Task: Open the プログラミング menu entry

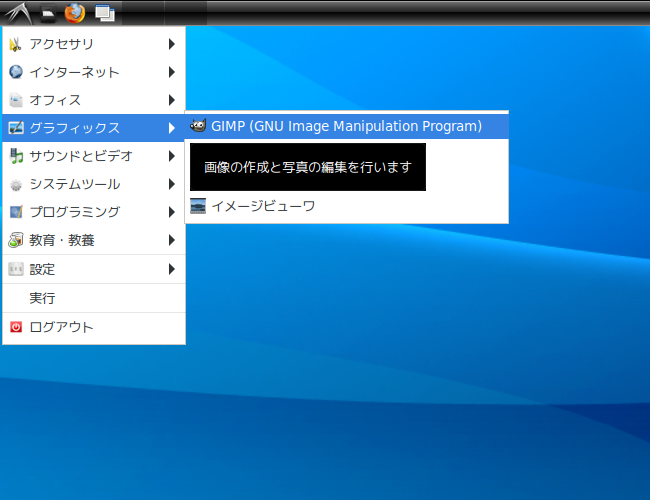Action: pyautogui.click(x=94, y=212)
